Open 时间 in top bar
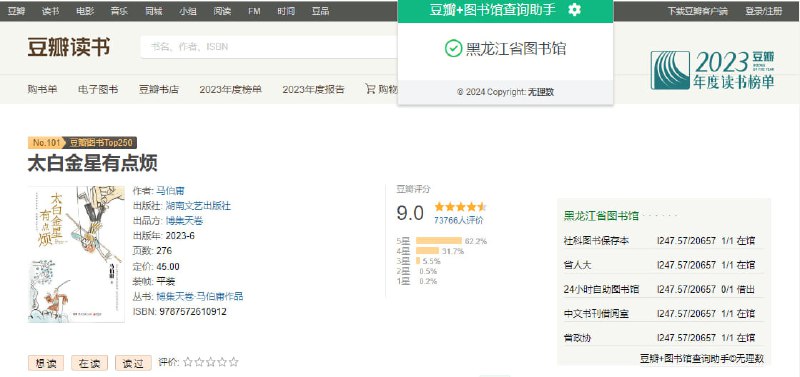Screen dimensions: 800x377 tap(286, 11)
